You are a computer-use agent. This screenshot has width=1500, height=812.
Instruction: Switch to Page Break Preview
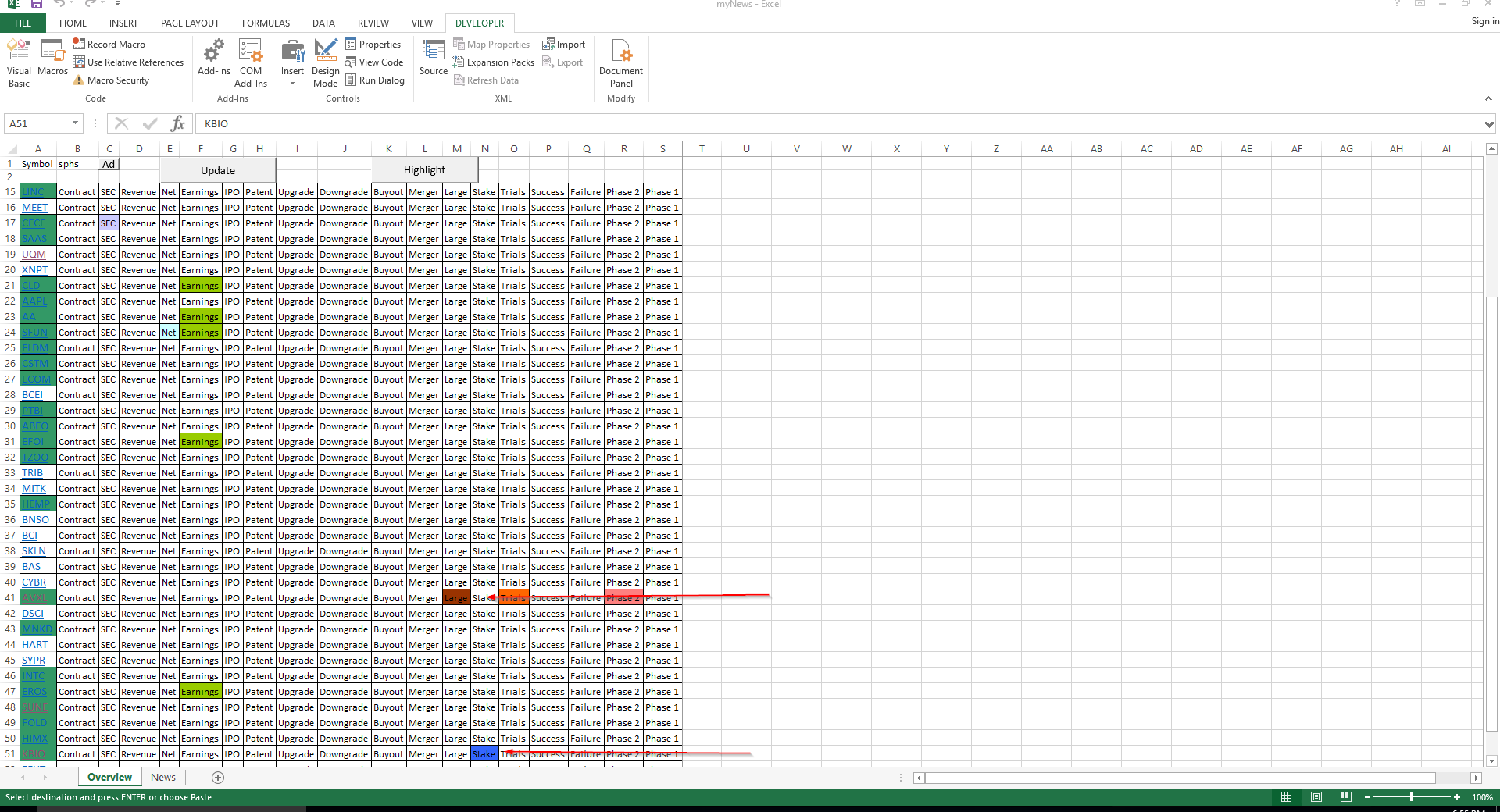pos(1345,797)
